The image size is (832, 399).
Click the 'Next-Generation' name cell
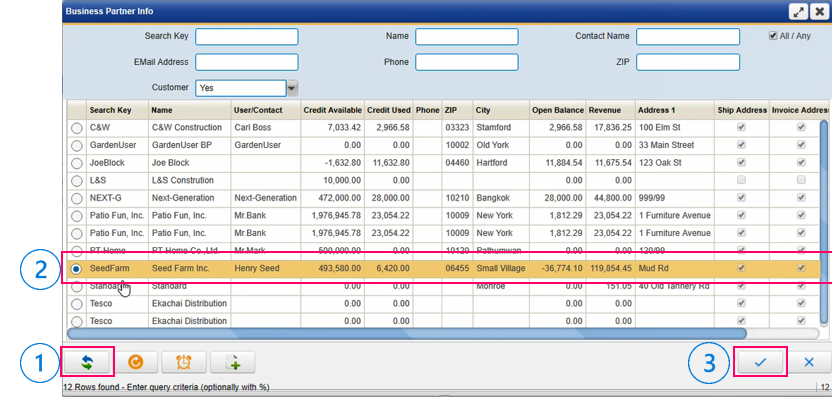189,198
